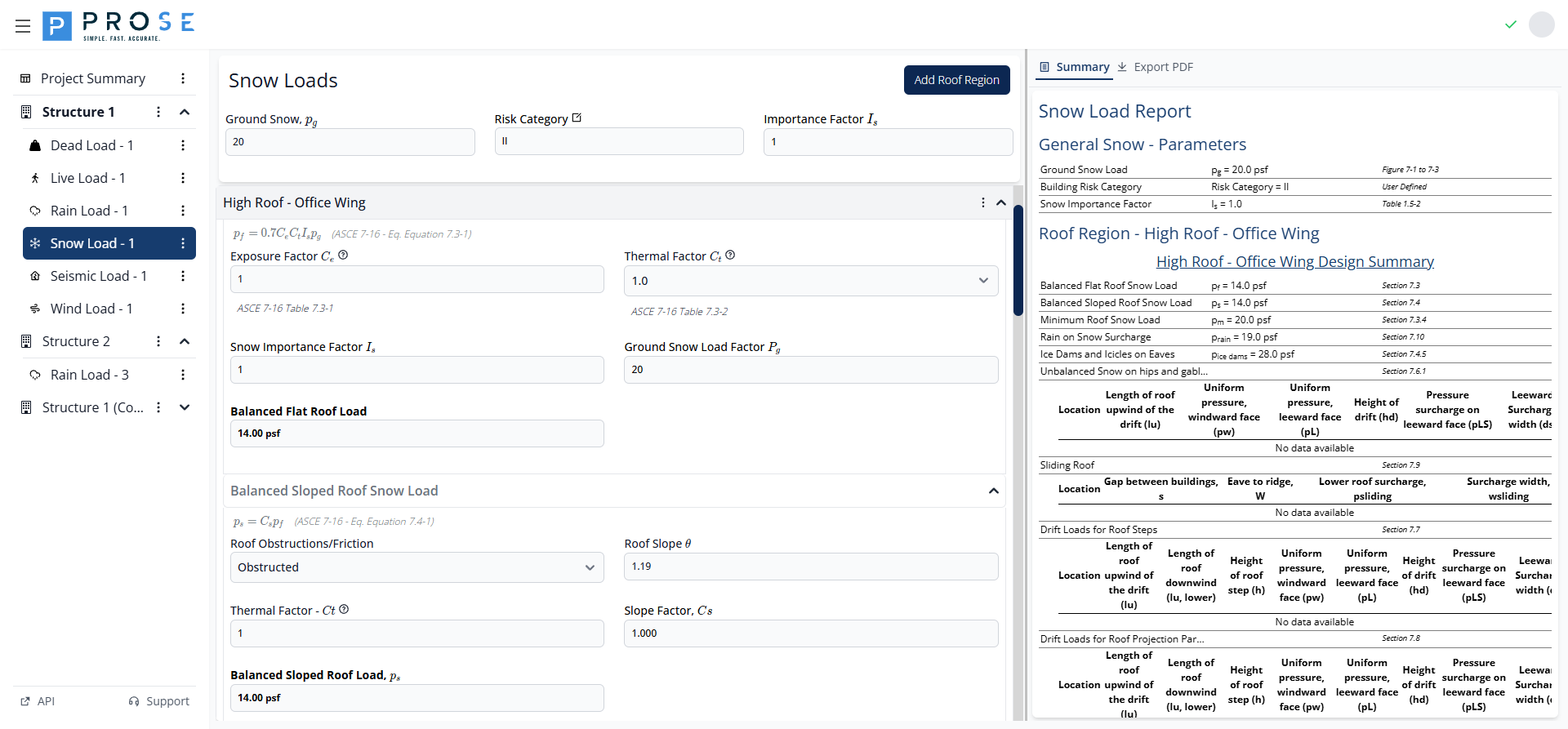The image size is (1568, 729).
Task: Collapse the Structure 1 tree
Action: coord(185,112)
